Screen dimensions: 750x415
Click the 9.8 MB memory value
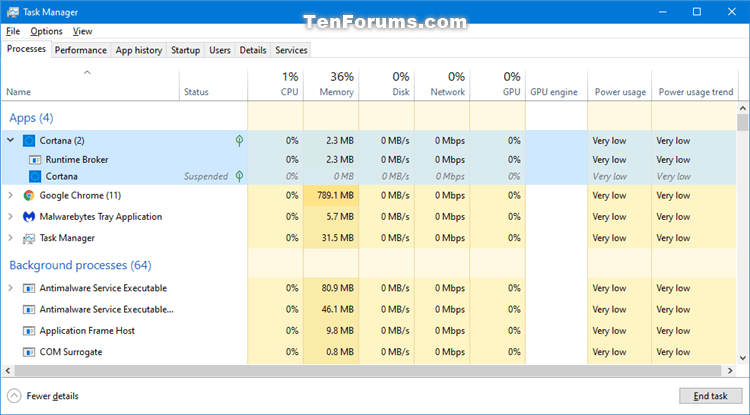340,331
